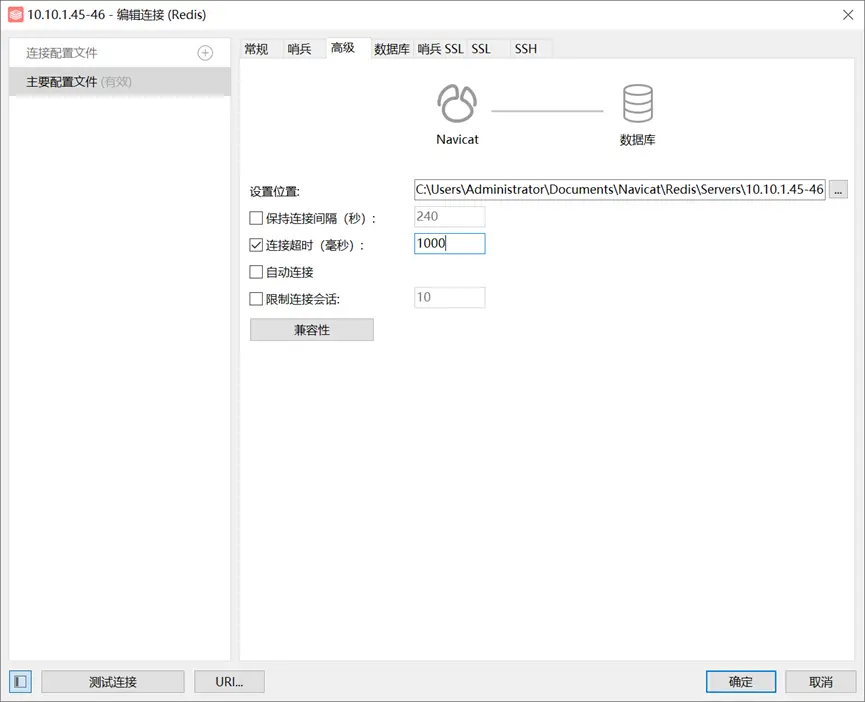Confirm with the 确定 button
The height and width of the screenshot is (702, 865).
(741, 682)
